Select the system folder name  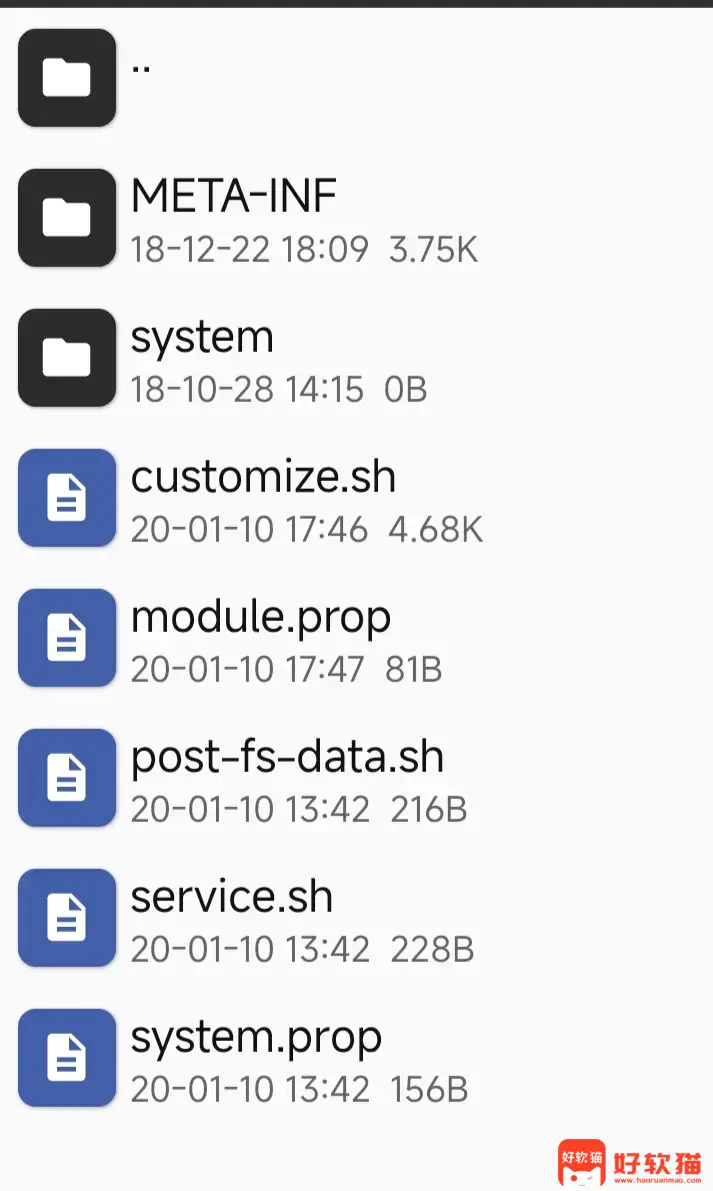point(202,338)
